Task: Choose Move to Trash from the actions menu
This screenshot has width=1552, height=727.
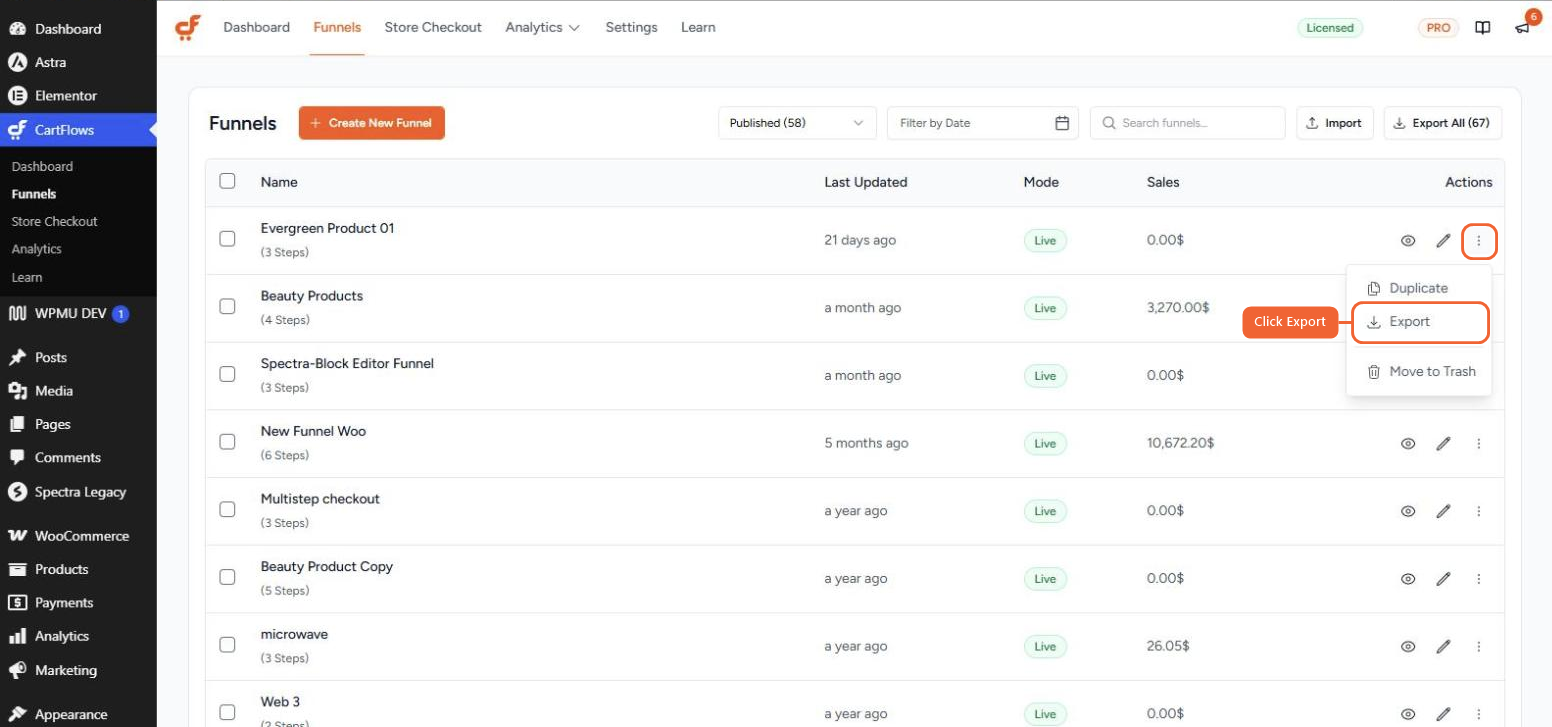Action: pyautogui.click(x=1418, y=371)
